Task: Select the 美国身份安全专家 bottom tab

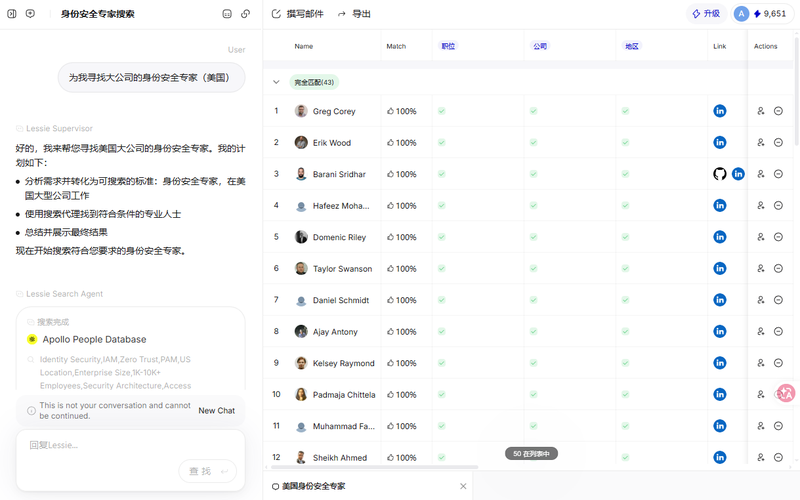Action: point(313,486)
